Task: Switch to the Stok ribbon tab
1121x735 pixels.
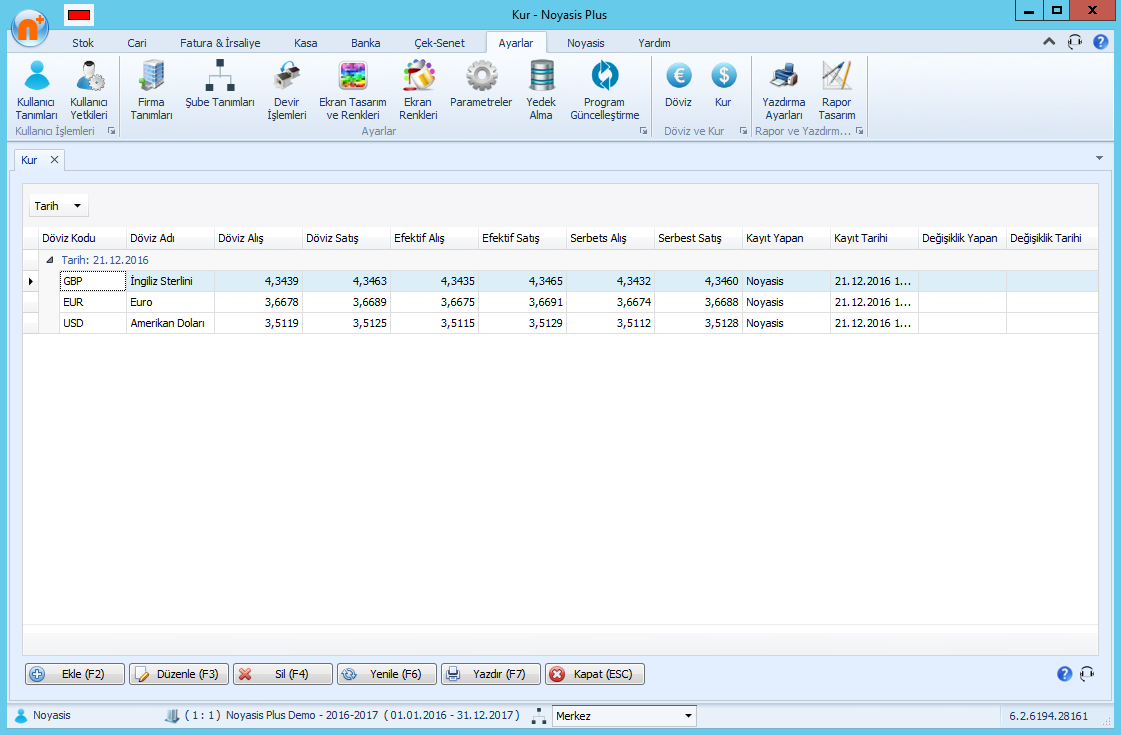Action: (83, 43)
